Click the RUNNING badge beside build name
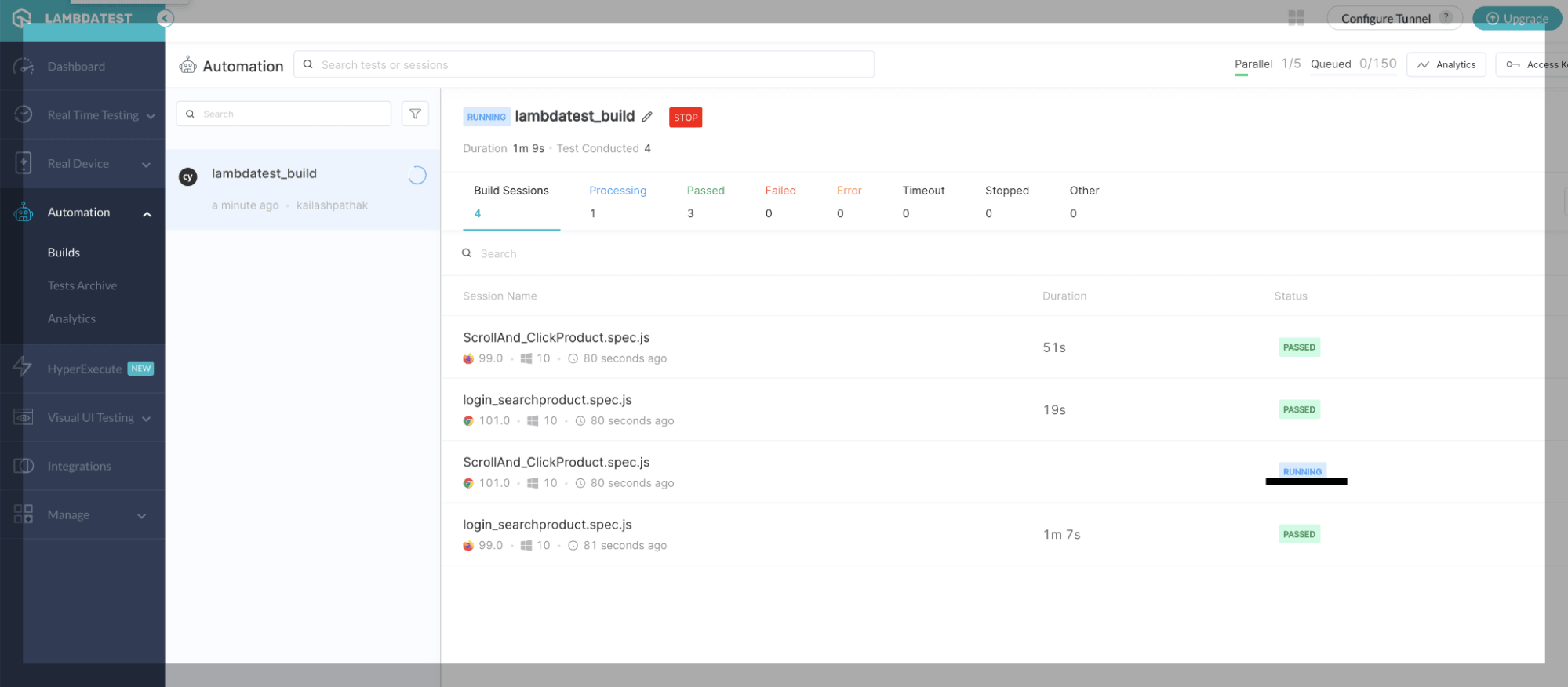The height and width of the screenshot is (687, 1568). [486, 117]
